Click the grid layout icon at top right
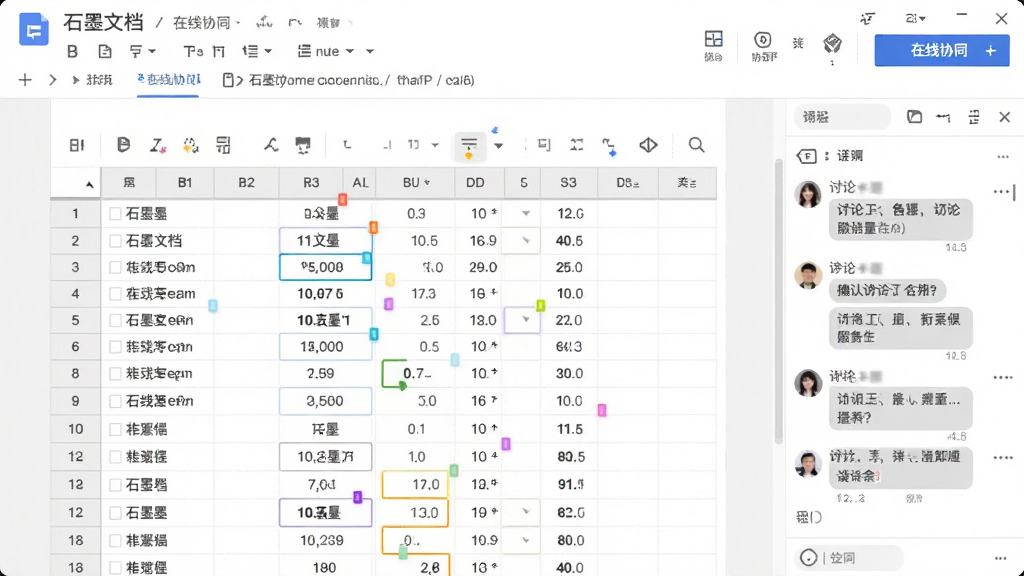 [x=713, y=39]
